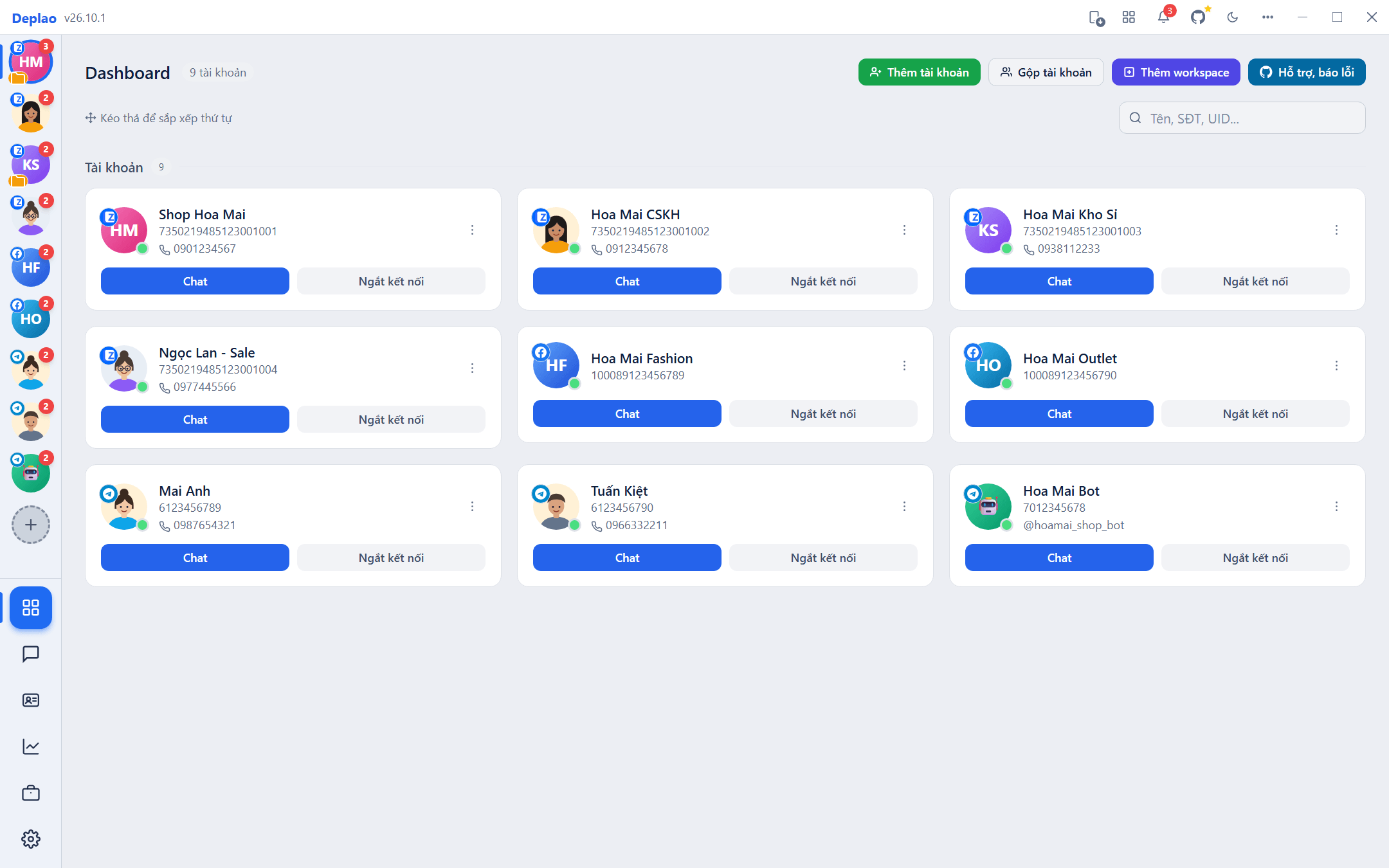This screenshot has height=868, width=1389.
Task: Open Chat for Hoa Mai Outlet
Action: [1059, 413]
